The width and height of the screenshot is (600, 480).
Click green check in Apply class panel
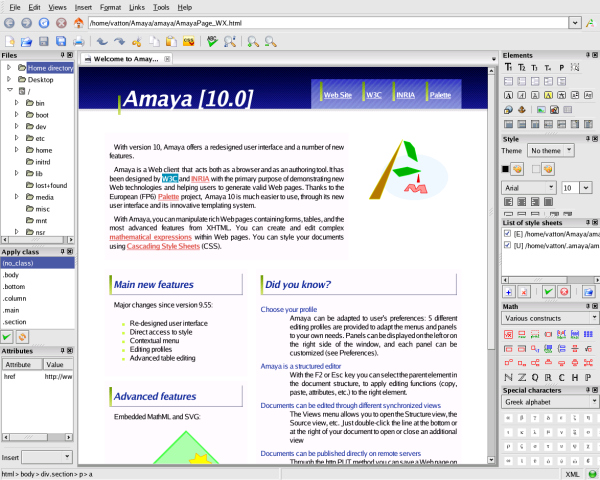(9, 336)
